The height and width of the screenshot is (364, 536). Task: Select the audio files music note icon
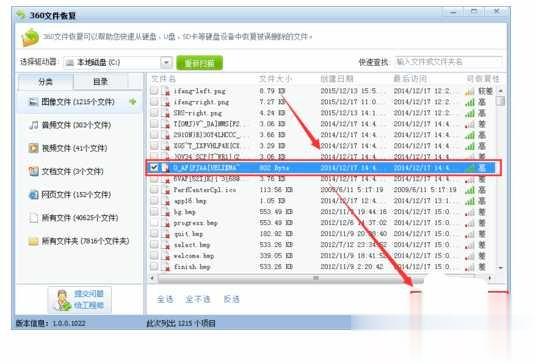tap(33, 125)
